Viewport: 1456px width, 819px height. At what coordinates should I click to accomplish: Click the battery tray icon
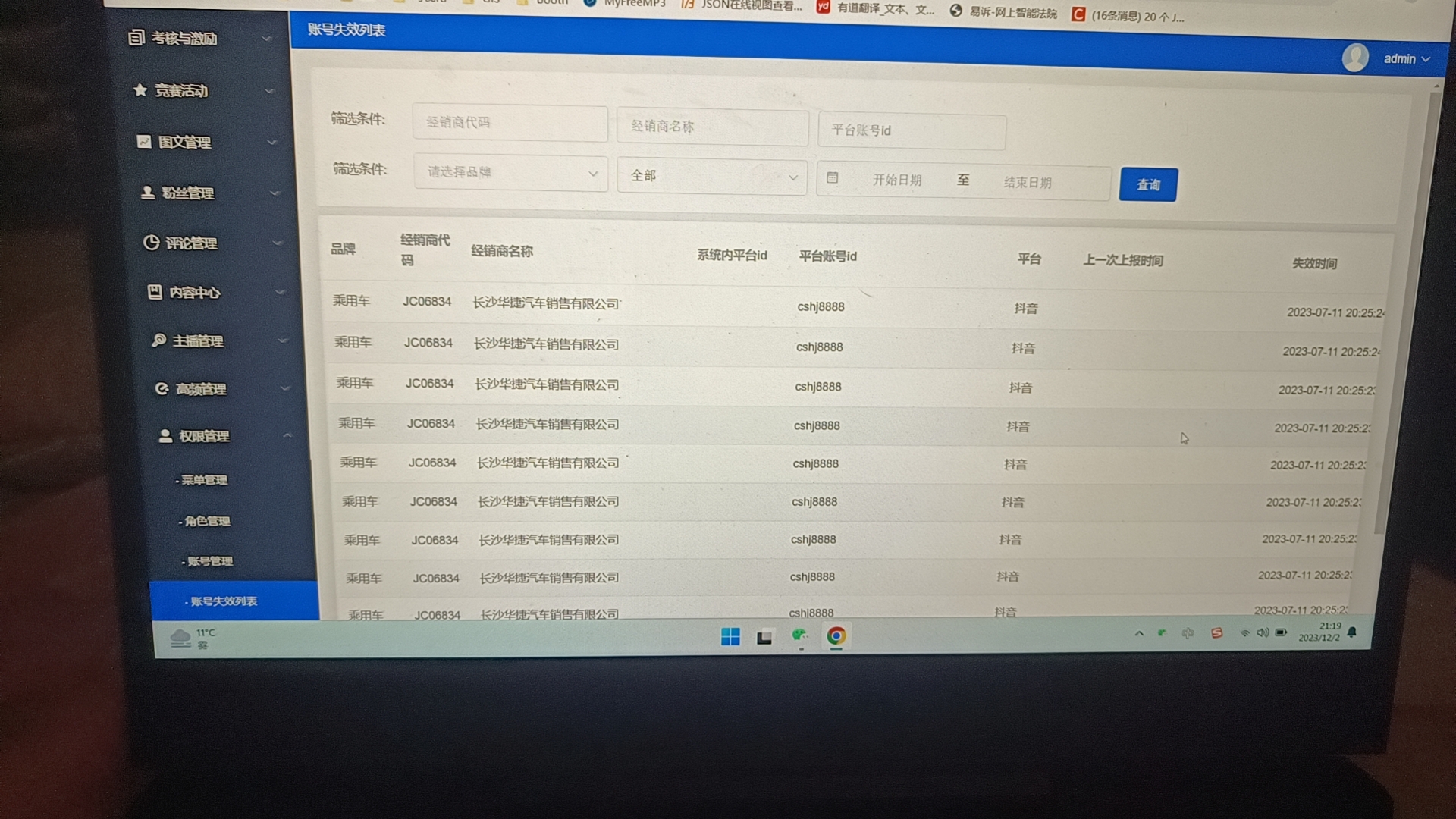(1281, 632)
